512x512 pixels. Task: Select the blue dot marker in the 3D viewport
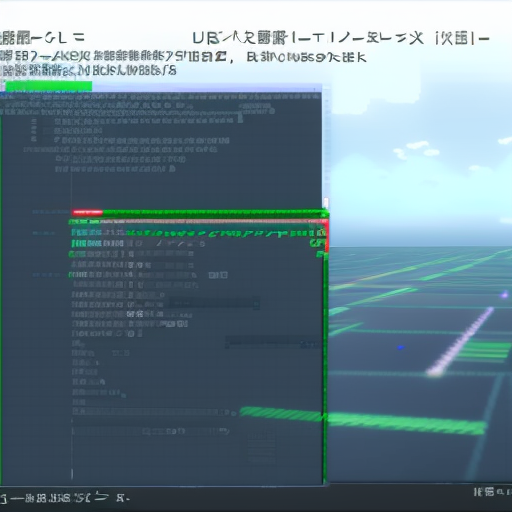click(400, 347)
